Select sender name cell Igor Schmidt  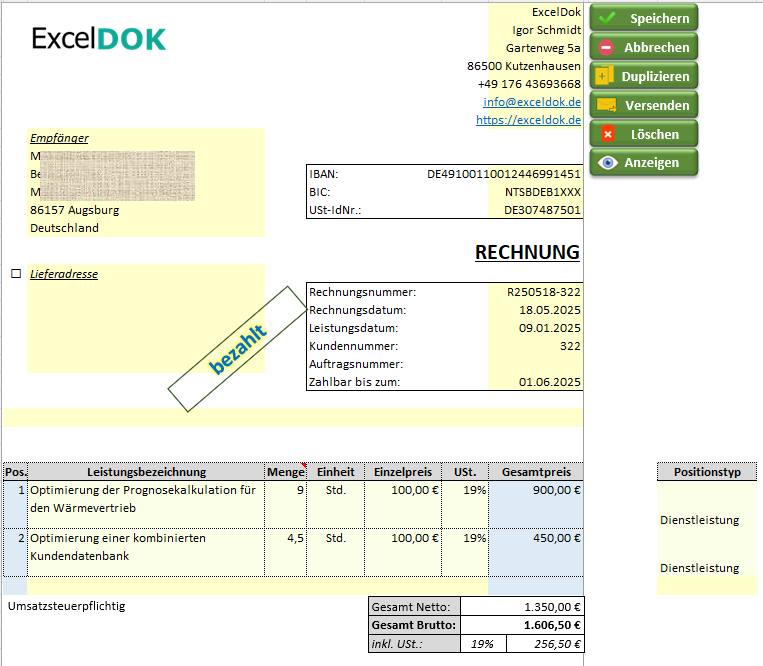(x=546, y=30)
